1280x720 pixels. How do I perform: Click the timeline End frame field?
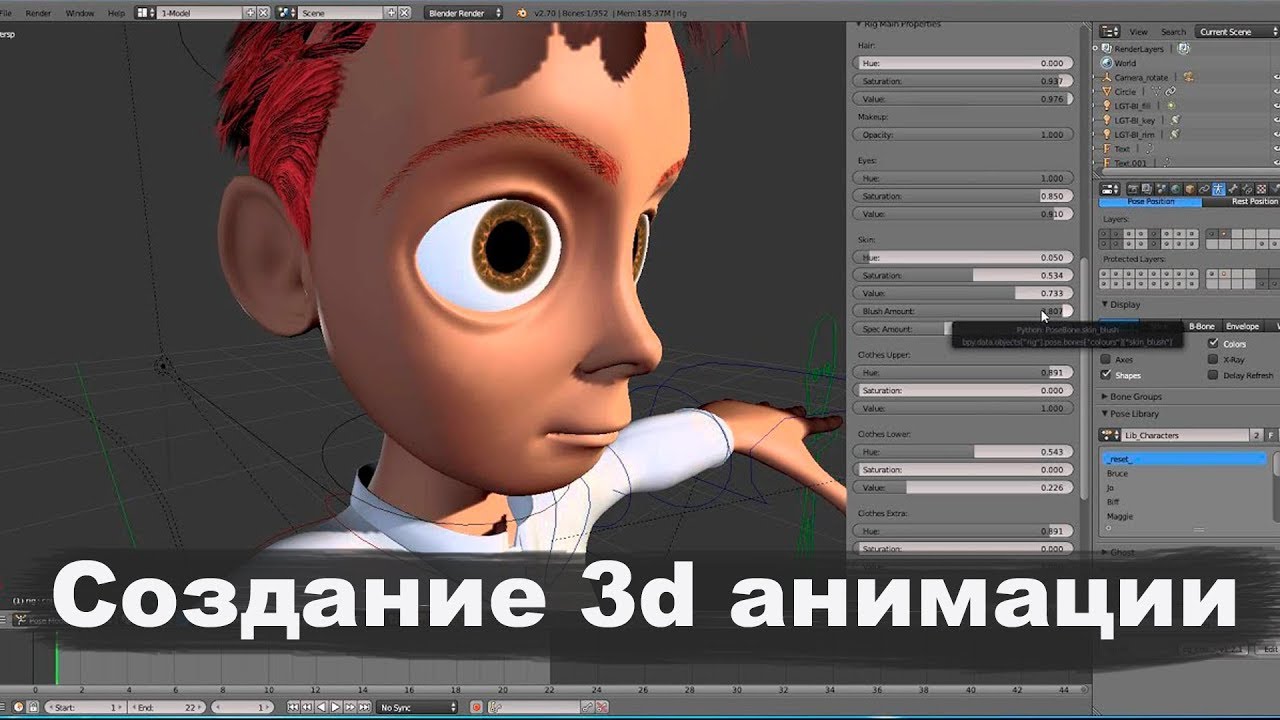167,707
